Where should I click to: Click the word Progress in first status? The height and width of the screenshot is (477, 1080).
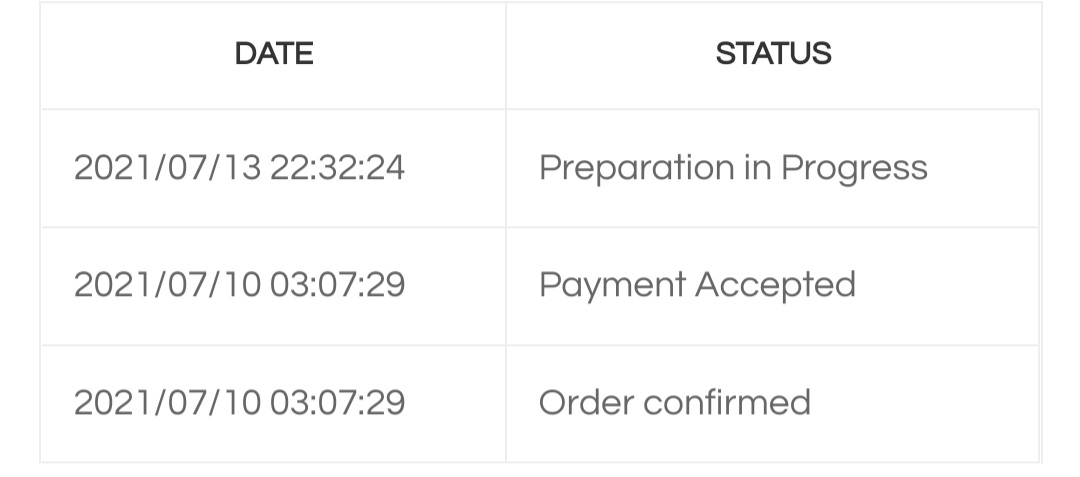tap(854, 168)
